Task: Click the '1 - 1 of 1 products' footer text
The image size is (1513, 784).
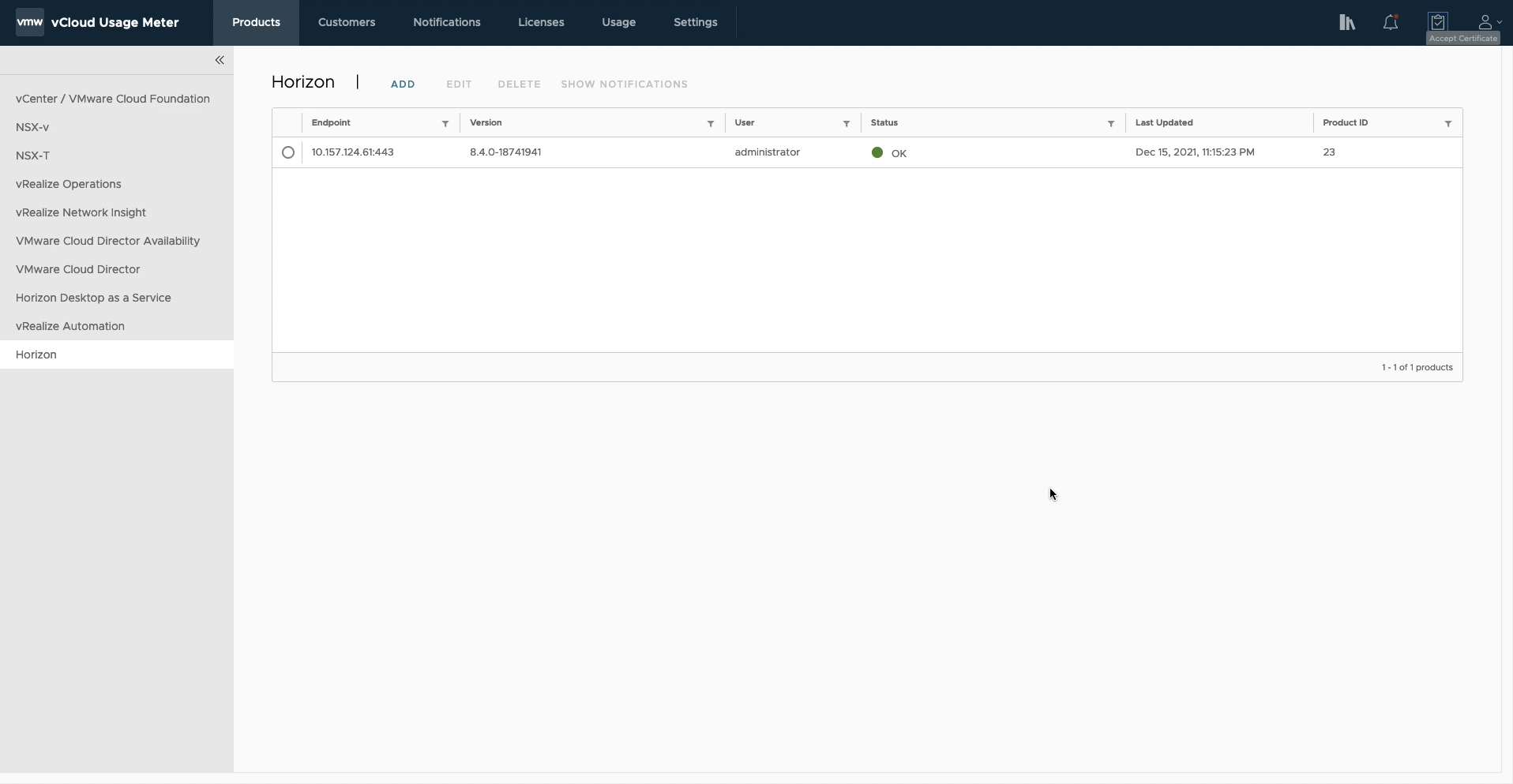Action: (x=1417, y=367)
